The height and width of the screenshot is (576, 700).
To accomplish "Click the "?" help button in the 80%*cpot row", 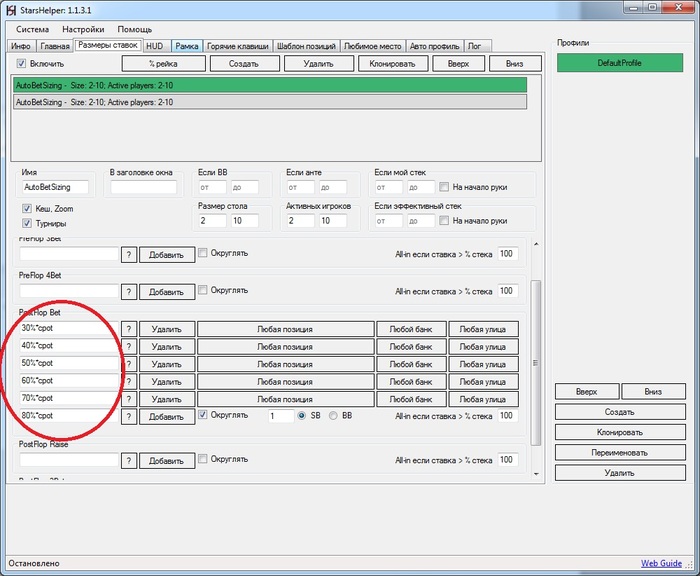I will [128, 416].
